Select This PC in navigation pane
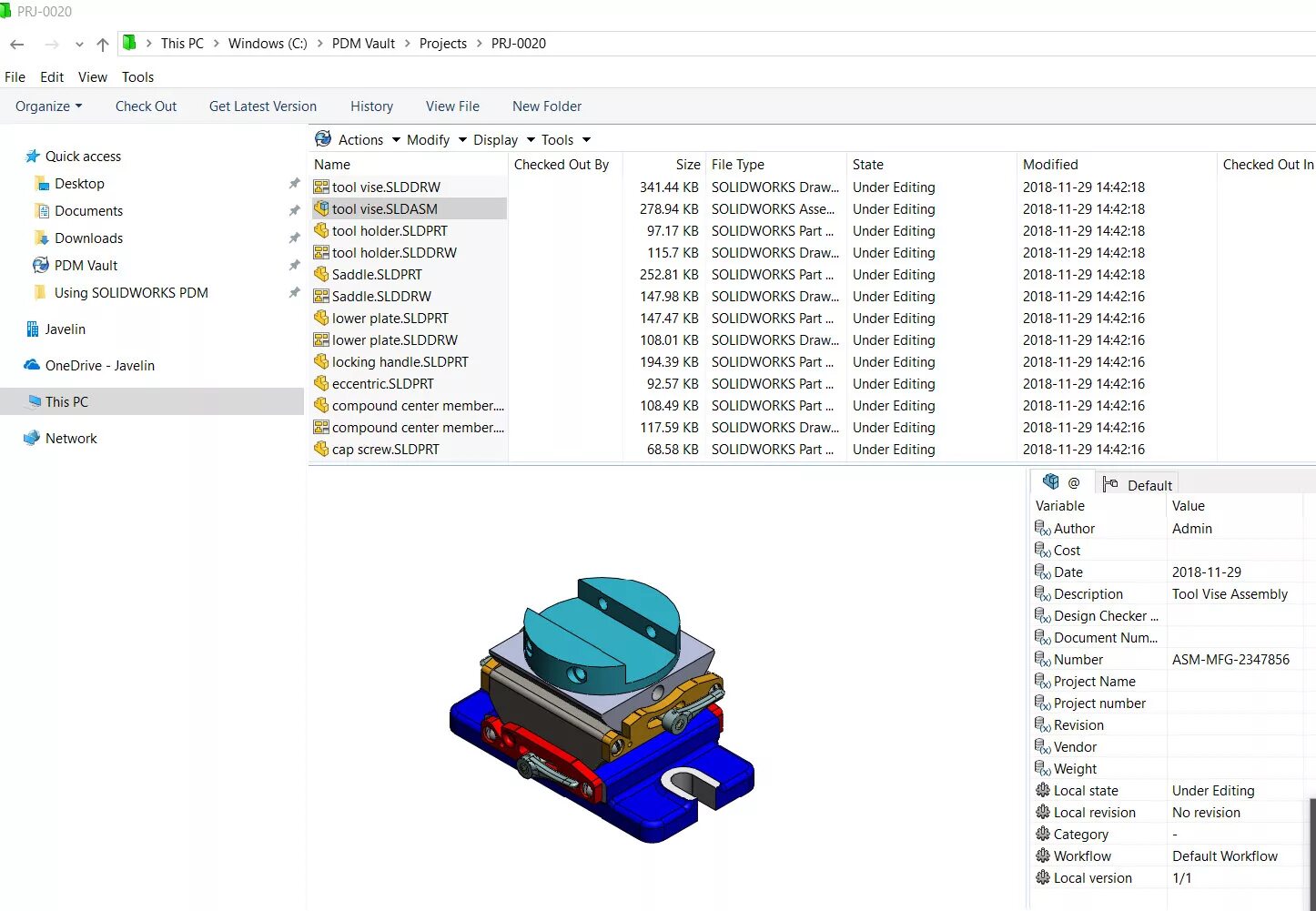 tap(66, 401)
